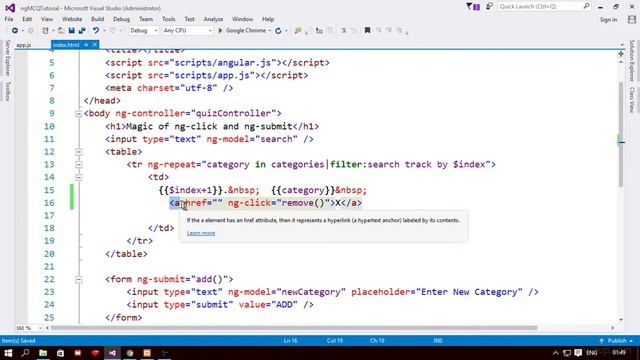Open Google Chrome from the taskbar
This screenshot has height=360, width=640.
(x=130, y=353)
